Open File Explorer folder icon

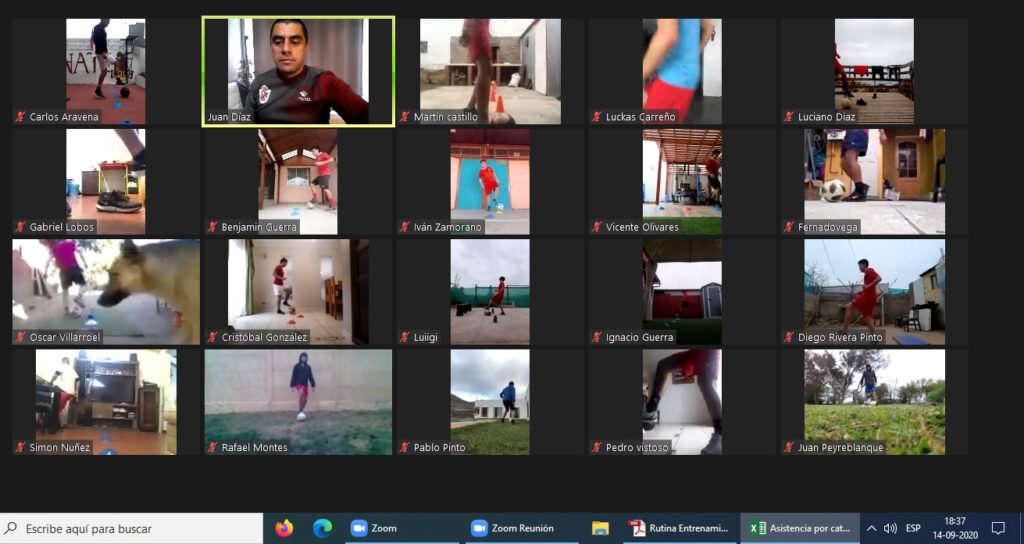(x=600, y=528)
